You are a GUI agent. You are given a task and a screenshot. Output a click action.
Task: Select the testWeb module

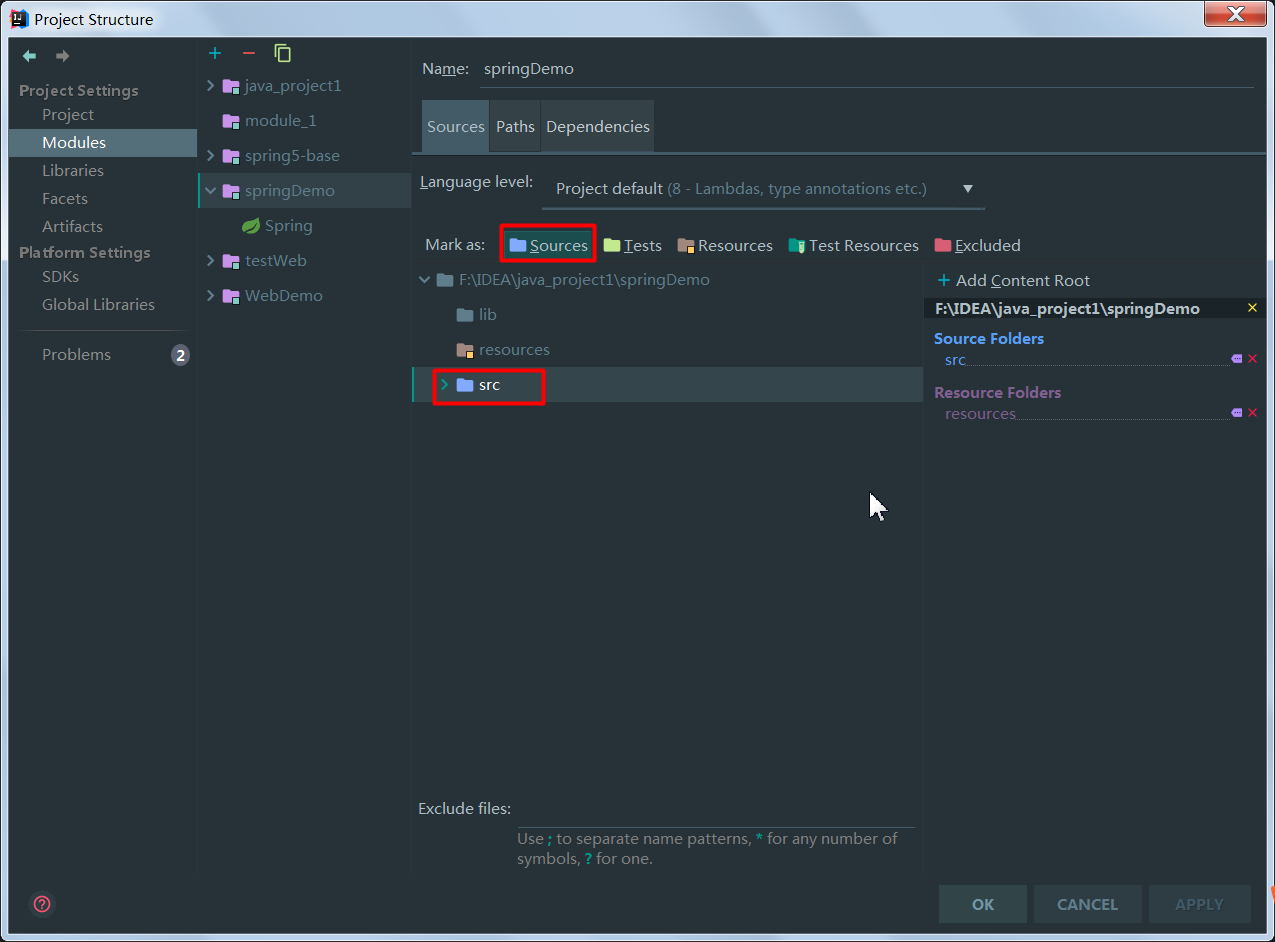click(276, 261)
